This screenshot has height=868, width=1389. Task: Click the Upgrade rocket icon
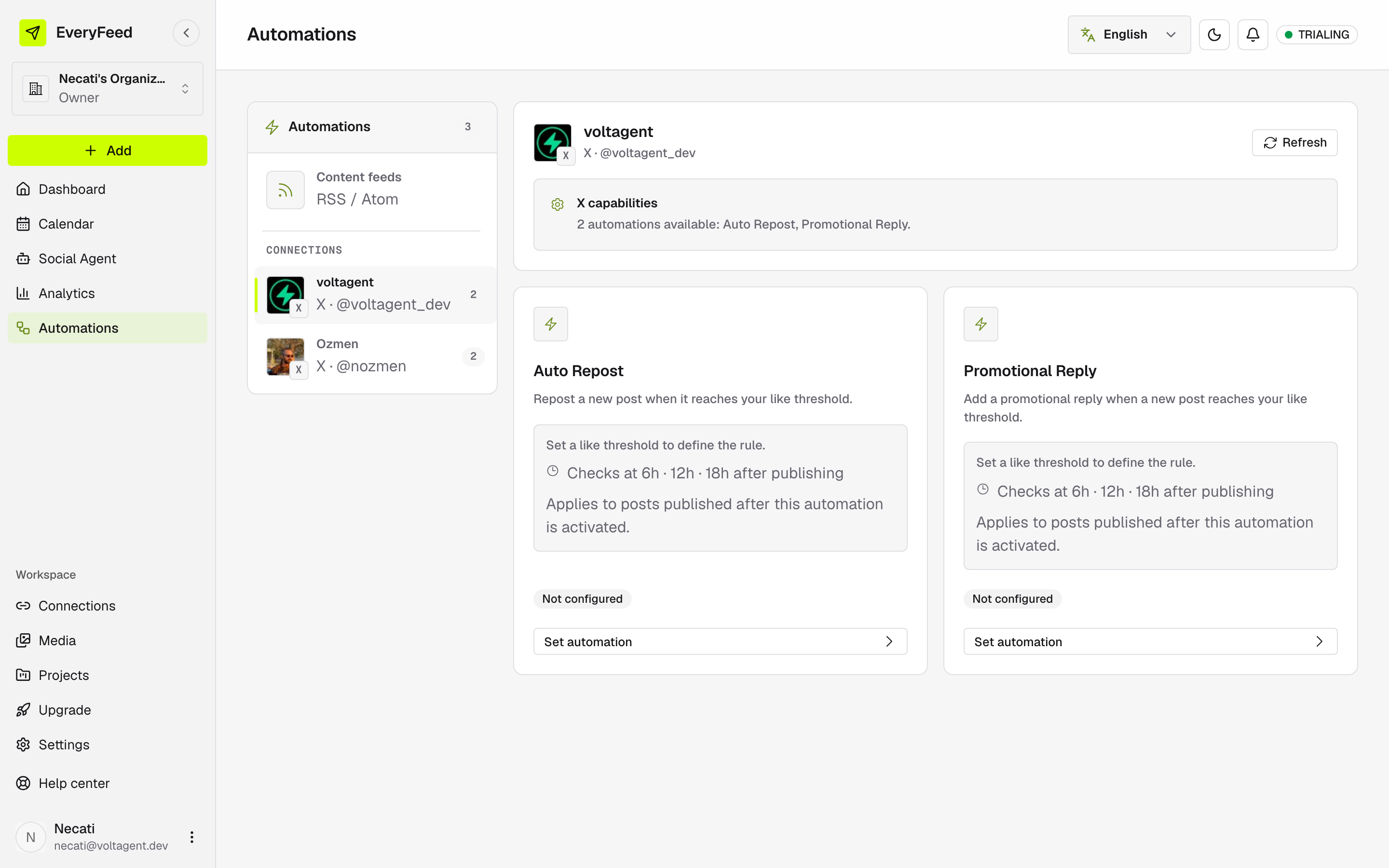coord(23,709)
